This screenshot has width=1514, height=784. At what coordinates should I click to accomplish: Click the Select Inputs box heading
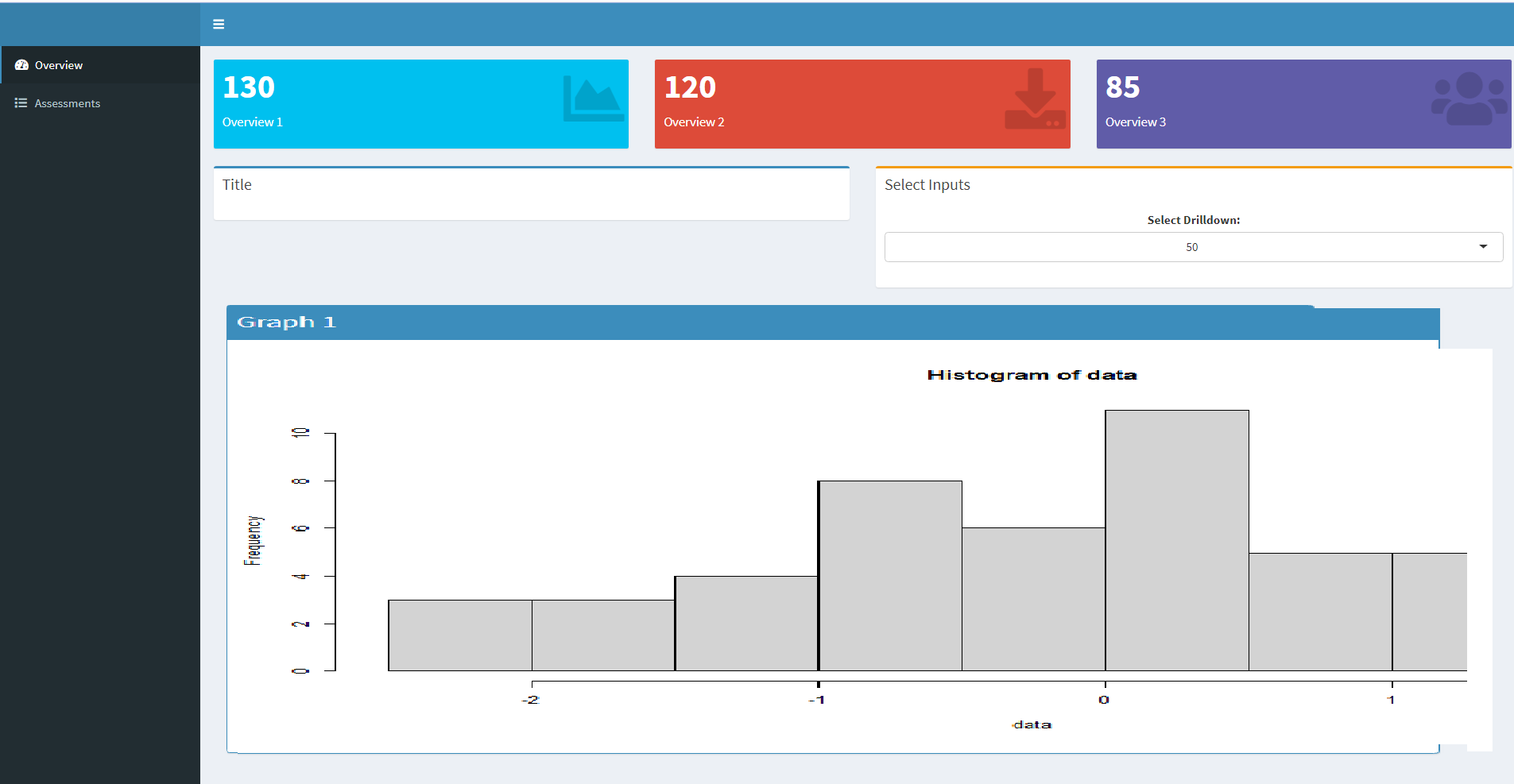tap(927, 185)
